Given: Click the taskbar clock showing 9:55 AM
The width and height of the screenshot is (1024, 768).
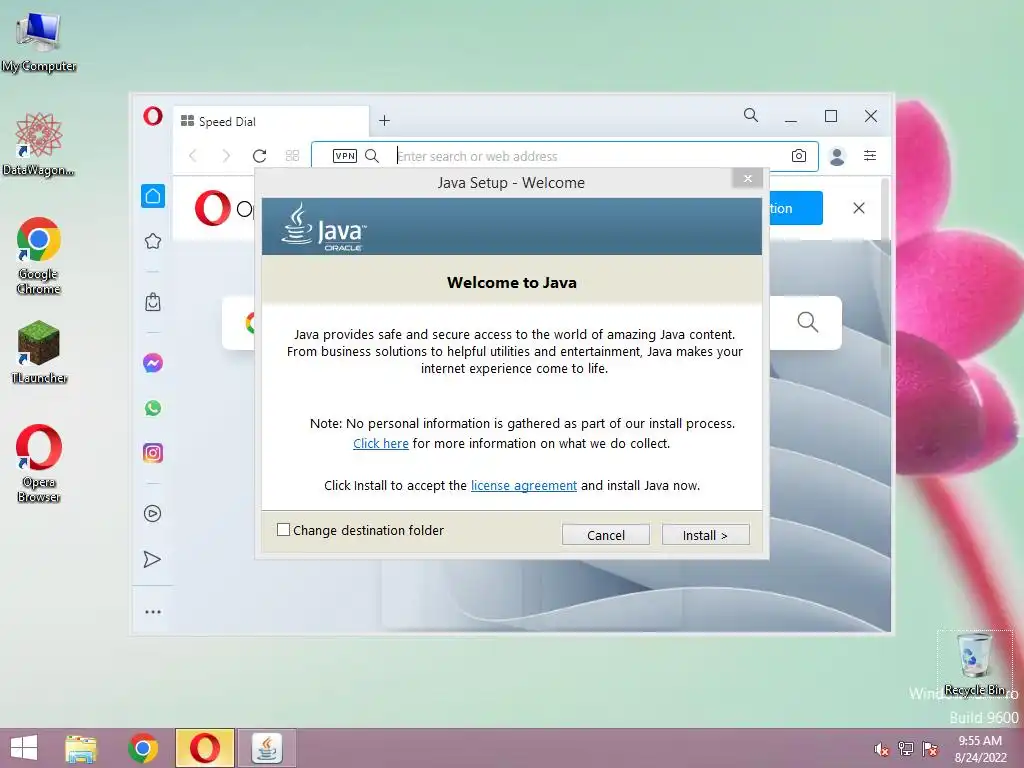Looking at the screenshot, I should coord(980,748).
